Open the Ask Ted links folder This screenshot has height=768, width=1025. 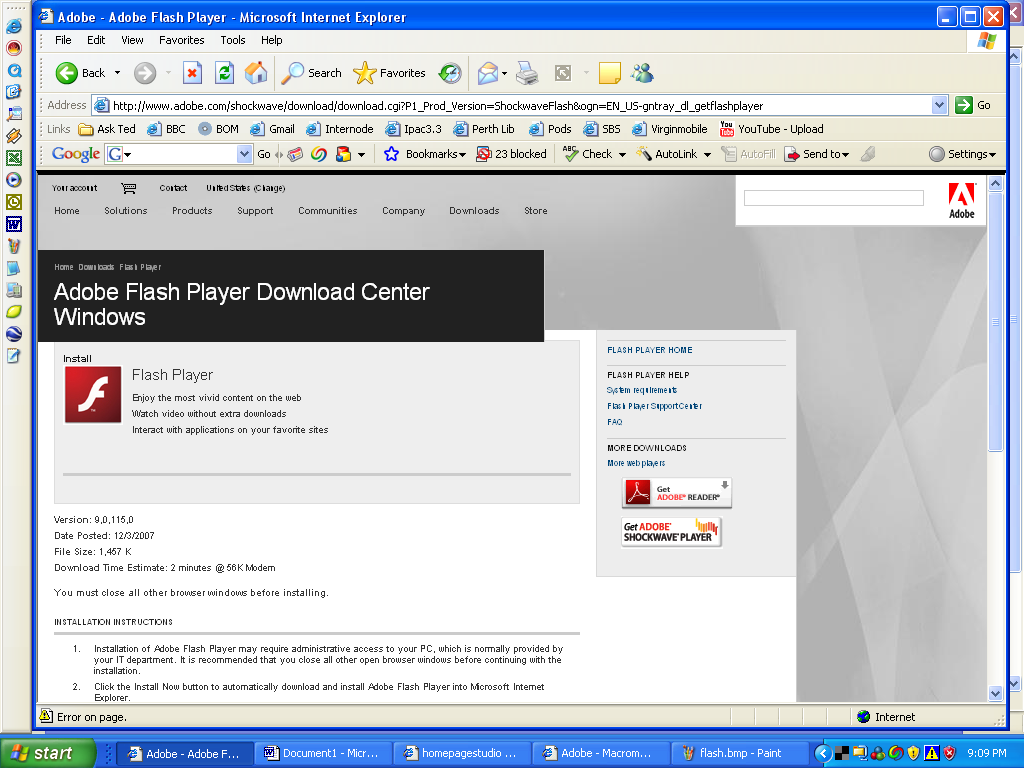tap(107, 129)
